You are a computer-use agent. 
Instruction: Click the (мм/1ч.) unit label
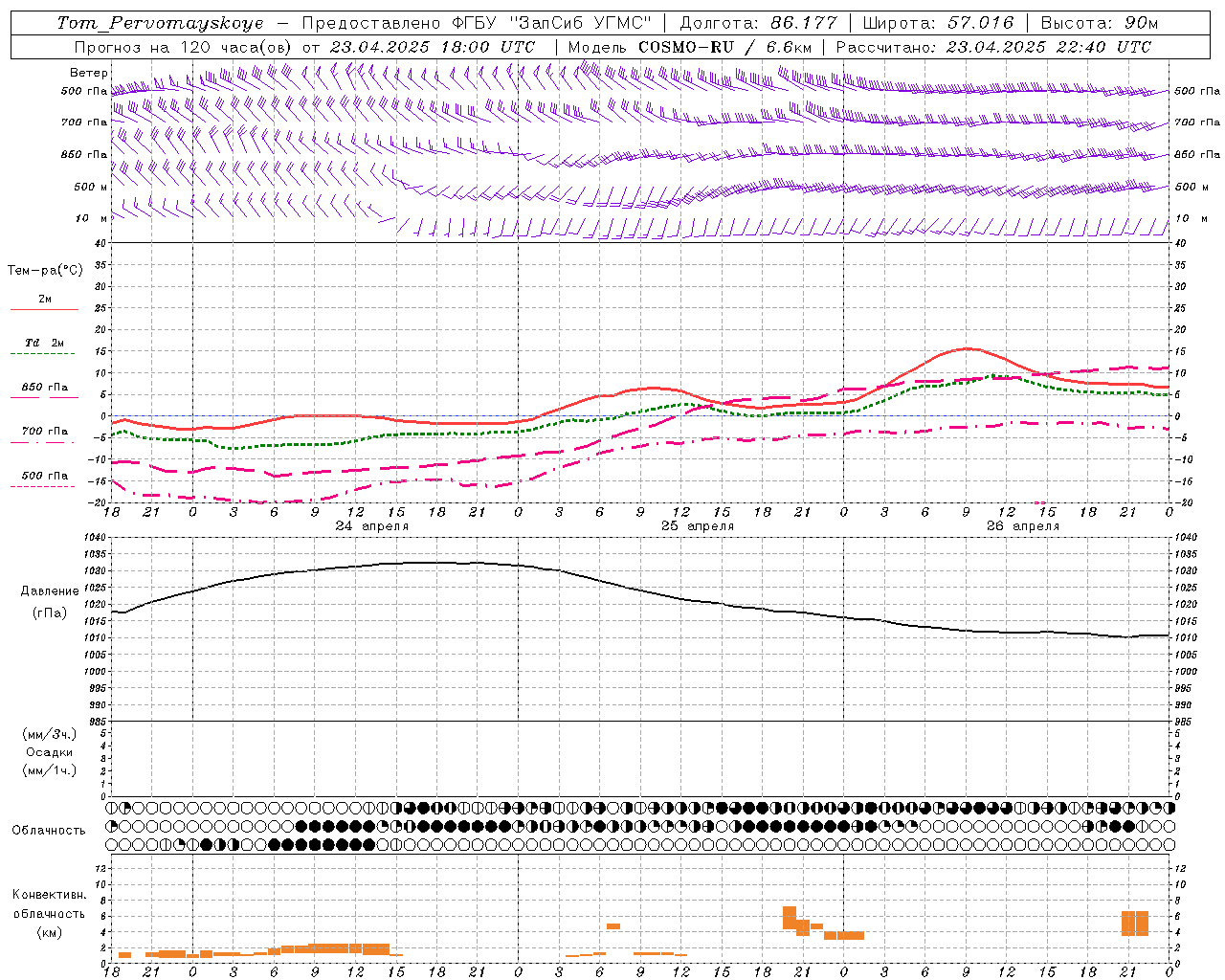click(50, 770)
